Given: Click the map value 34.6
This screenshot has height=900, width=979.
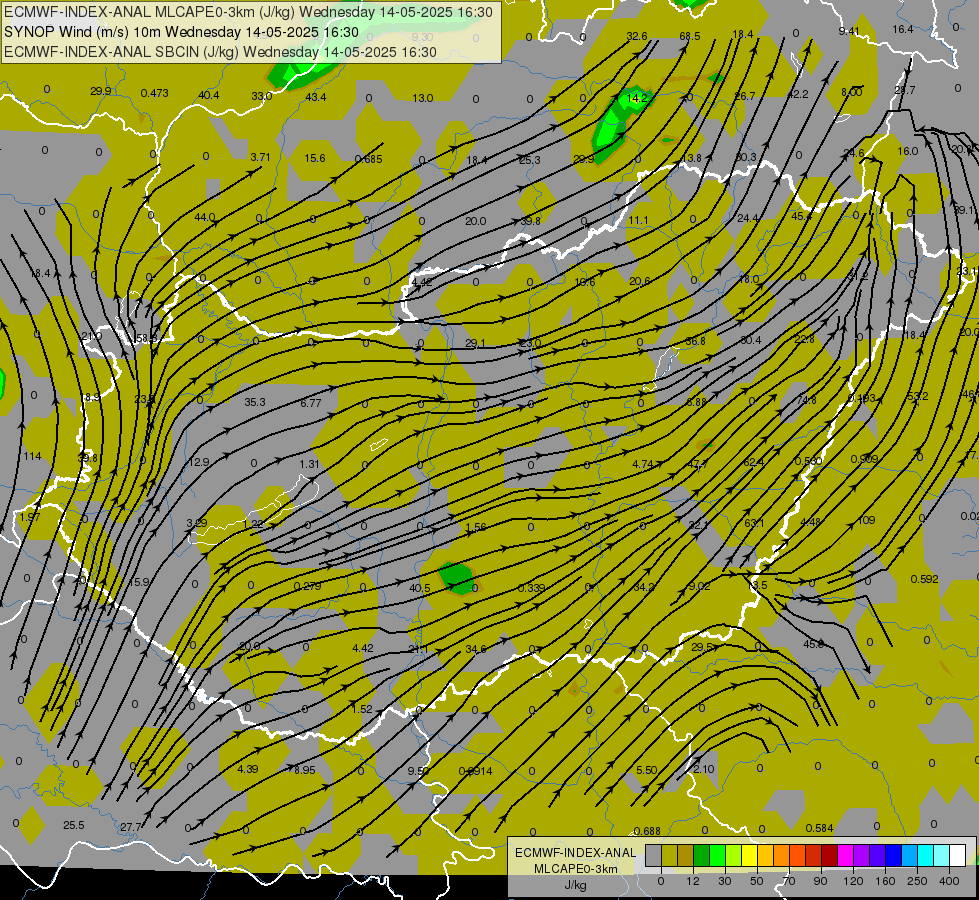Looking at the screenshot, I should pos(476,649).
